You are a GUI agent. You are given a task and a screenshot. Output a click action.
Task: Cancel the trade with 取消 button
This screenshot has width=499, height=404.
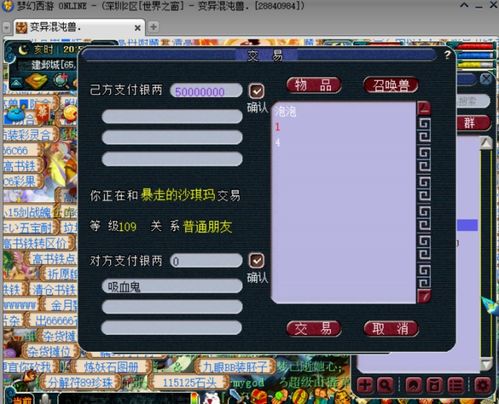[391, 329]
